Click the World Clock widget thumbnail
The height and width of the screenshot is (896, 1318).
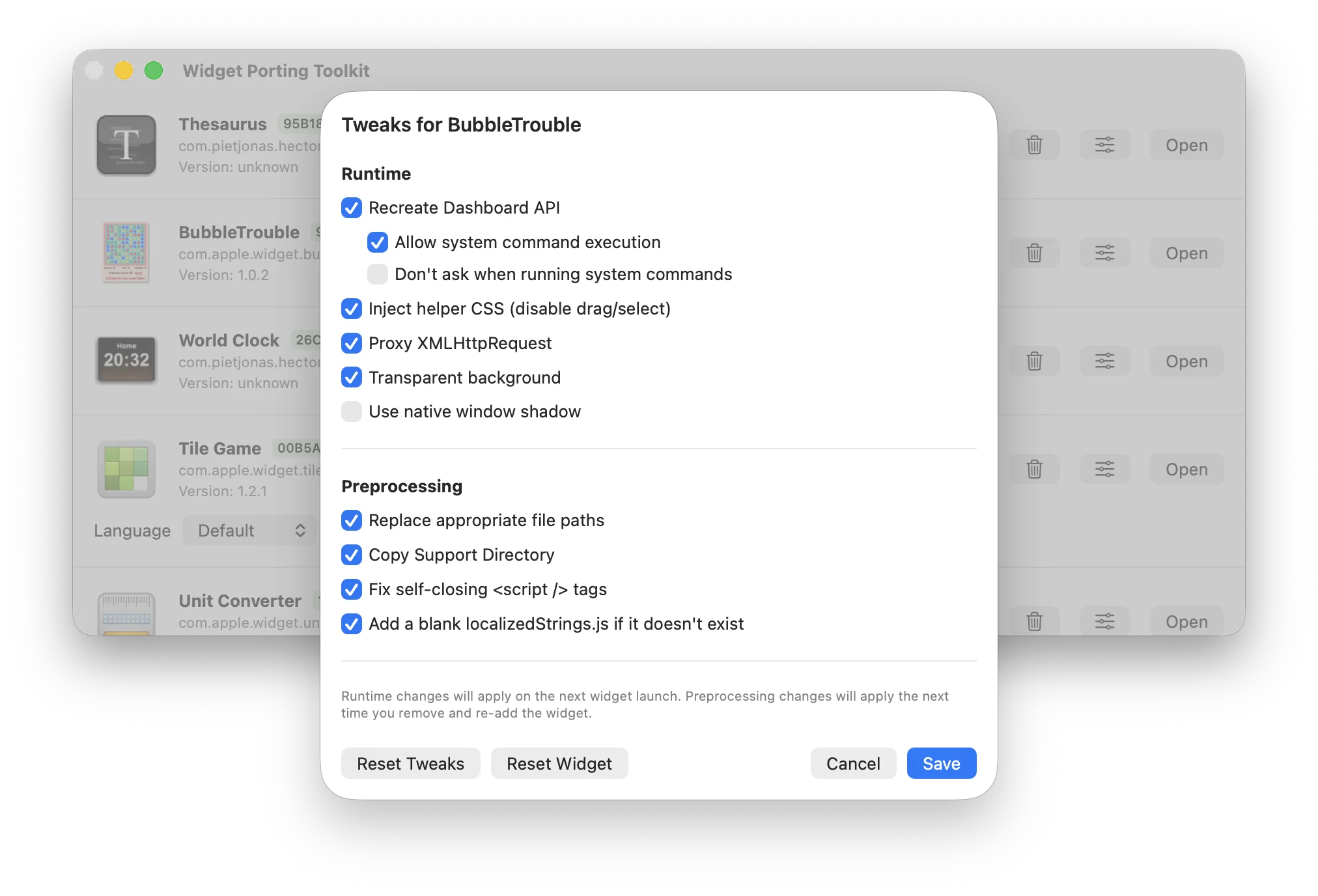tap(126, 360)
